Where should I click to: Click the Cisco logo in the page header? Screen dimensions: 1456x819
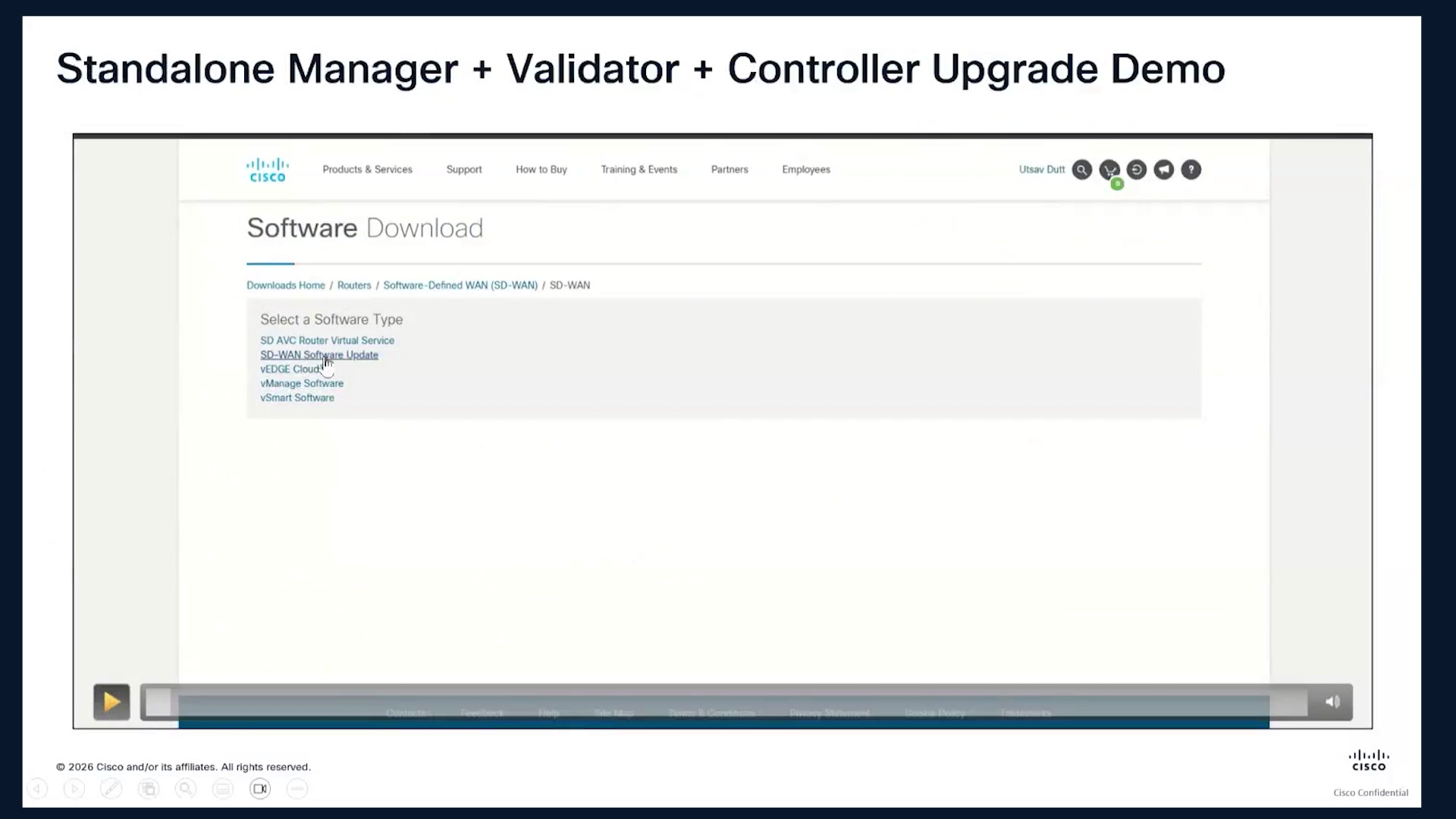[x=268, y=170]
